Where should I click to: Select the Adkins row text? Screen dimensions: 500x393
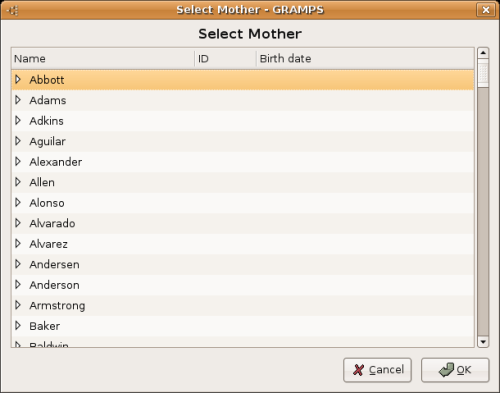pos(46,121)
